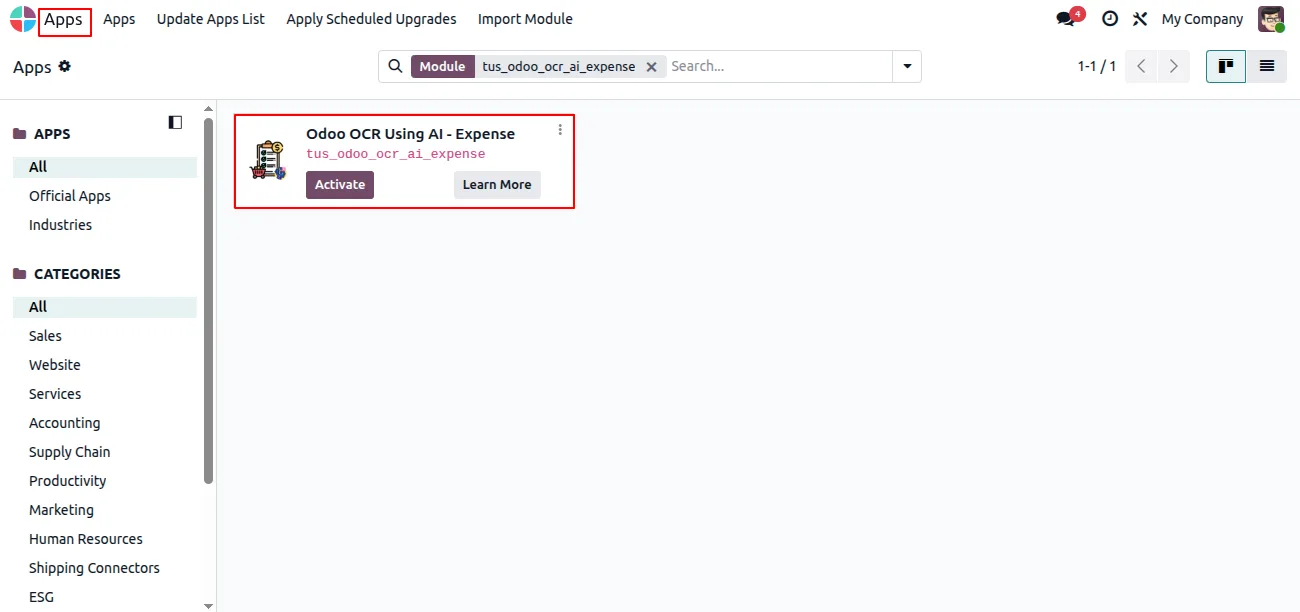
Task: Click the sidebar scroll down arrow
Action: pos(208,605)
